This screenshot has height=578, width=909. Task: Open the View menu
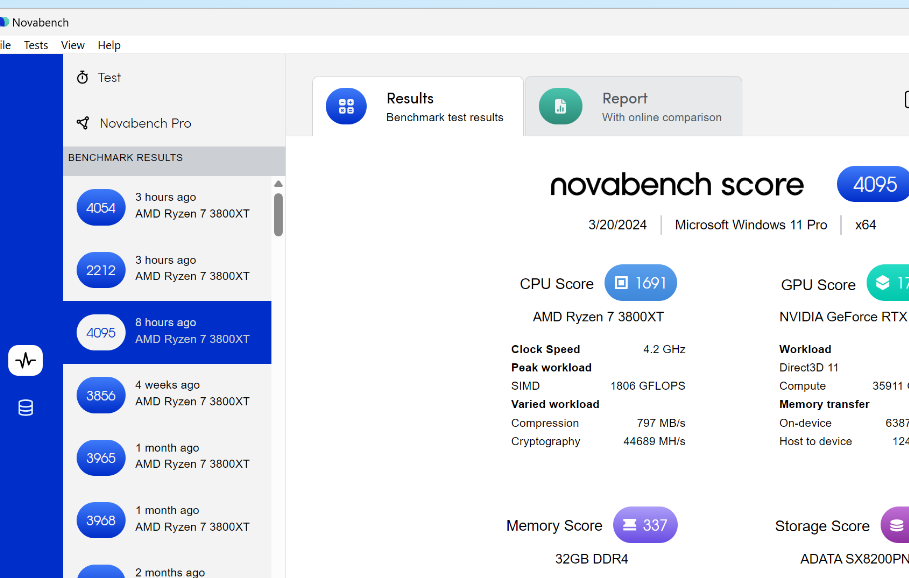point(72,44)
